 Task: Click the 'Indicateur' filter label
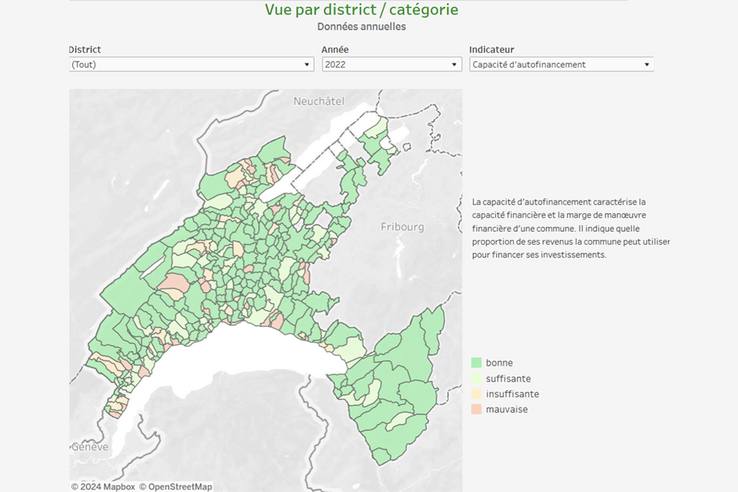pos(491,49)
